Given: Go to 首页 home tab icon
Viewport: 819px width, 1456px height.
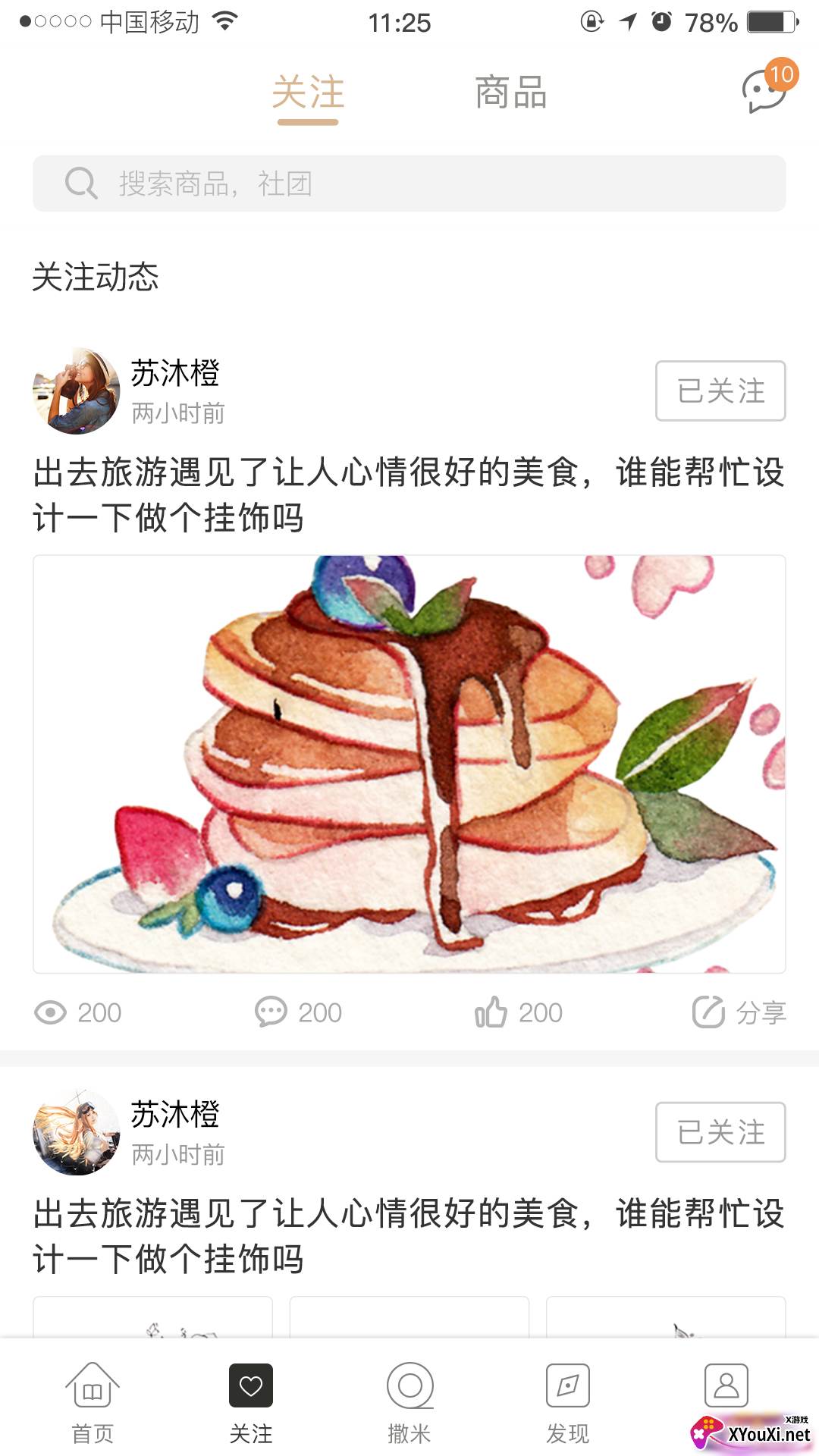Looking at the screenshot, I should tap(93, 1385).
